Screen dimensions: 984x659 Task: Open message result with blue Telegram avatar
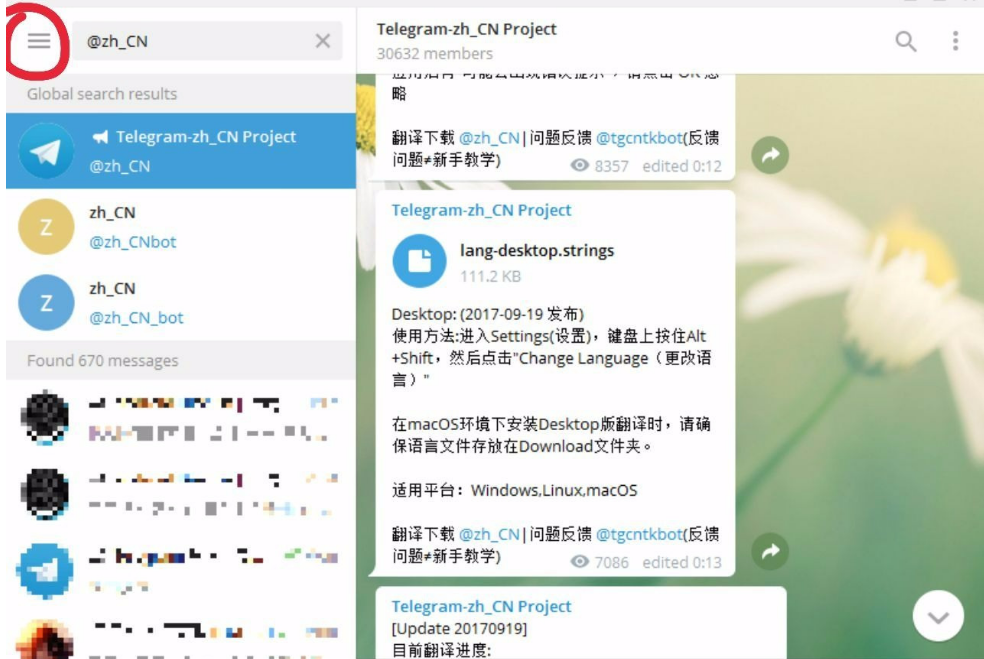pyautogui.click(x=181, y=570)
